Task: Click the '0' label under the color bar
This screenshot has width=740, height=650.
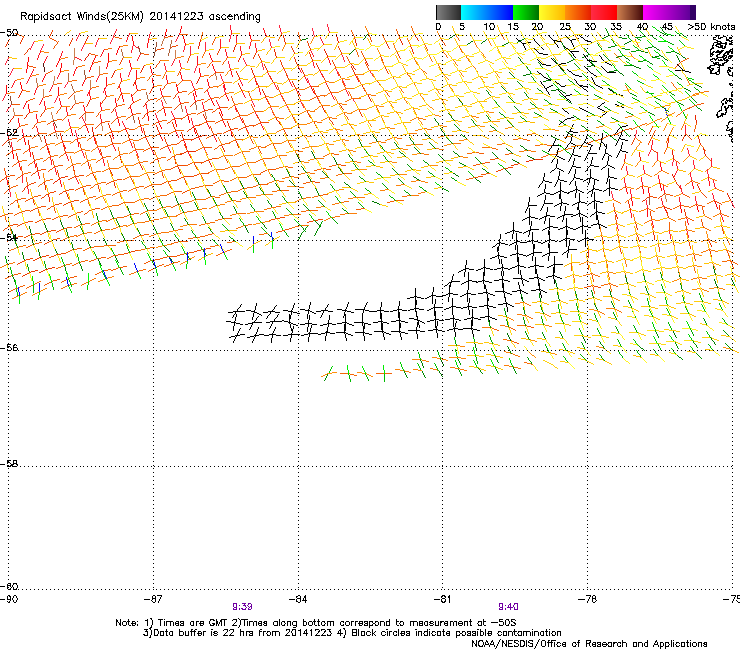Action: (x=438, y=27)
